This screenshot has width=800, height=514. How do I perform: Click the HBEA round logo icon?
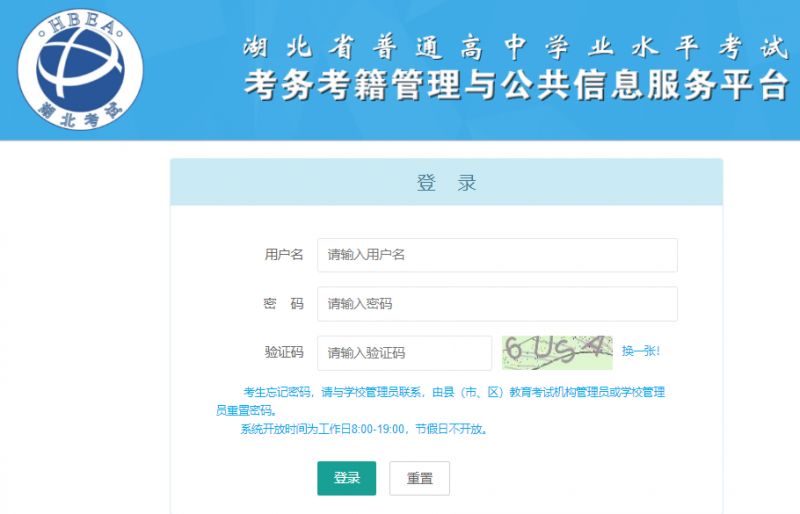(x=80, y=69)
